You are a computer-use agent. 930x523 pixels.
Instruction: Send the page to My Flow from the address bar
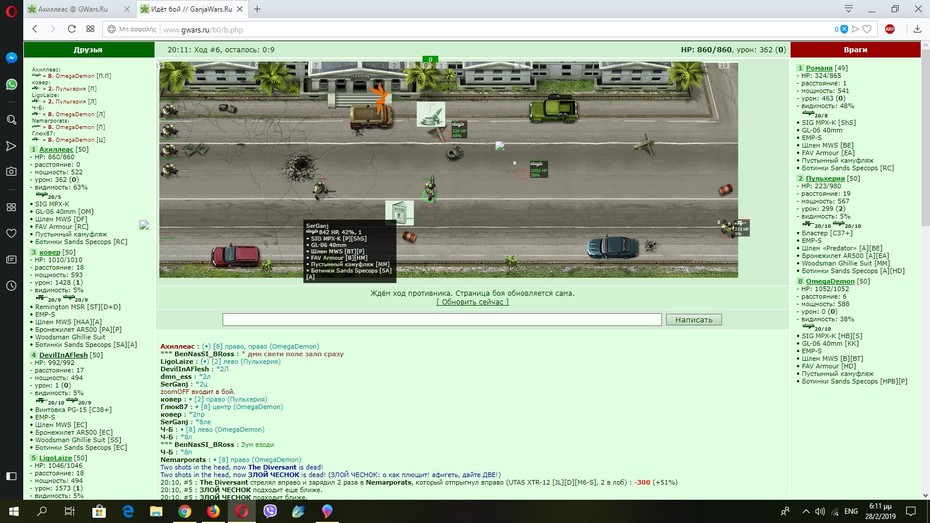click(855, 29)
